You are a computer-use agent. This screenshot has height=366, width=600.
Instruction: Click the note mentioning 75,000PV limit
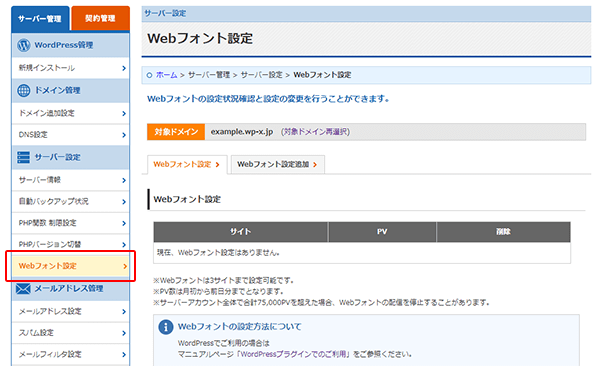click(x=321, y=303)
